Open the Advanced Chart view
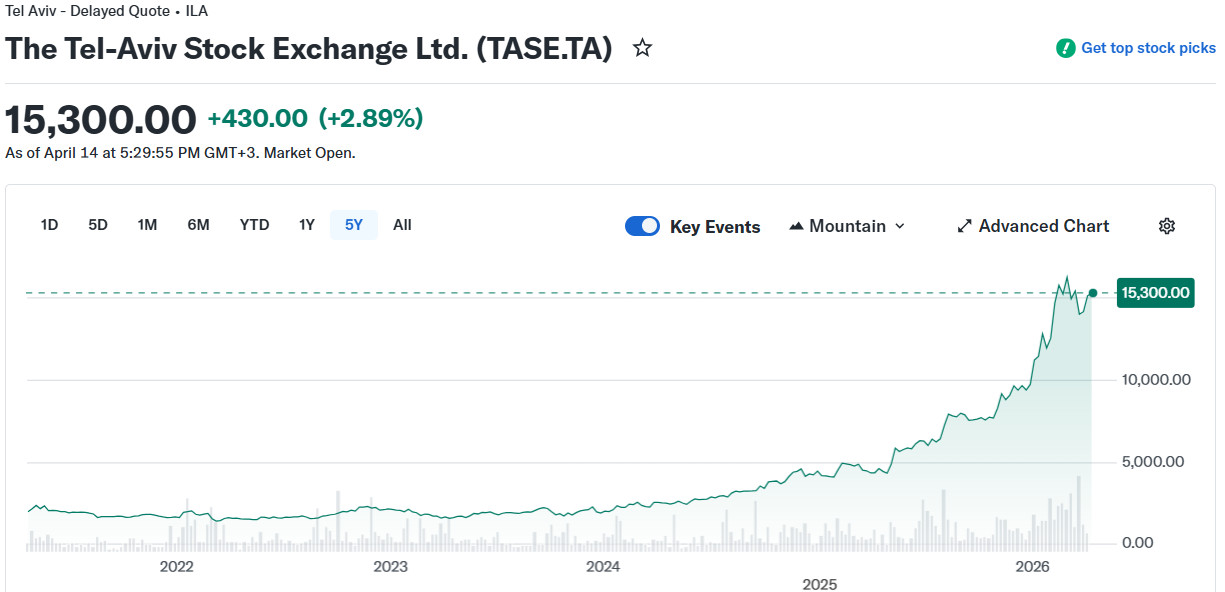 (x=1043, y=226)
